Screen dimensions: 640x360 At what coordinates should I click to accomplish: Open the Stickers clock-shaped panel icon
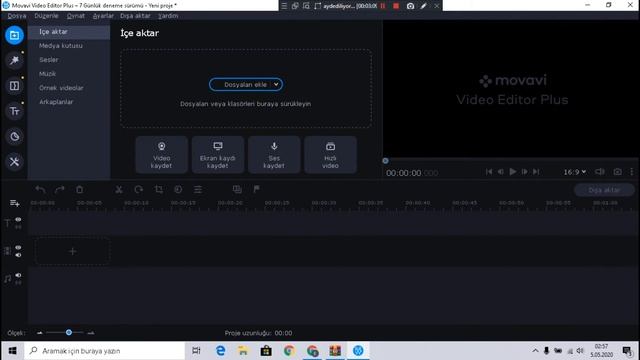14,136
